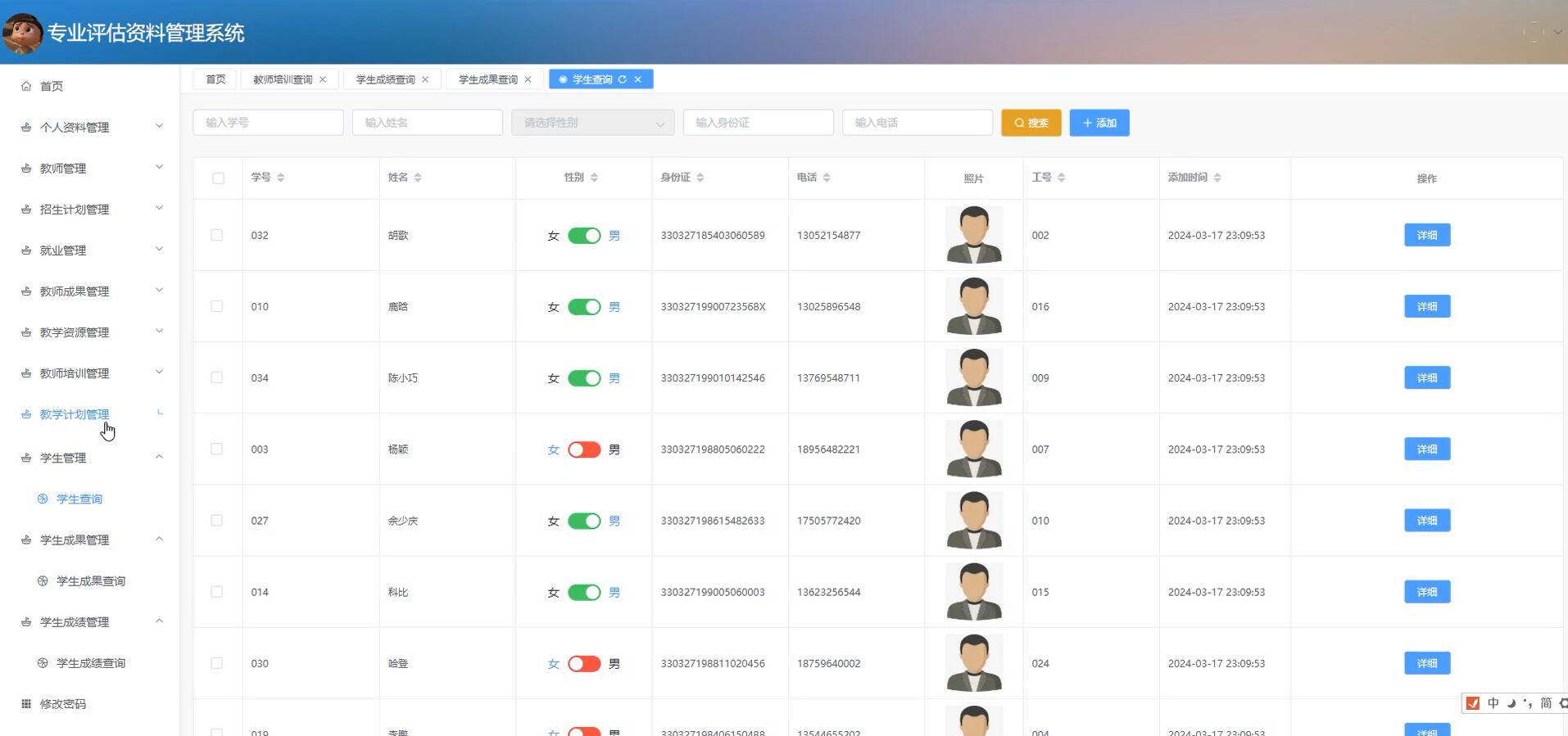Click the icon next to 学生查询 submenu
Screen dimensions: 1568x736
click(43, 499)
